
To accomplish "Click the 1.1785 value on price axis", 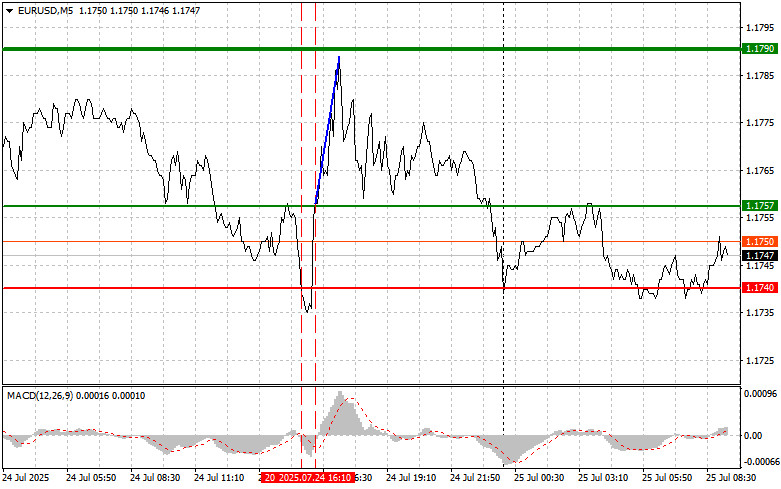I will pyautogui.click(x=759, y=75).
